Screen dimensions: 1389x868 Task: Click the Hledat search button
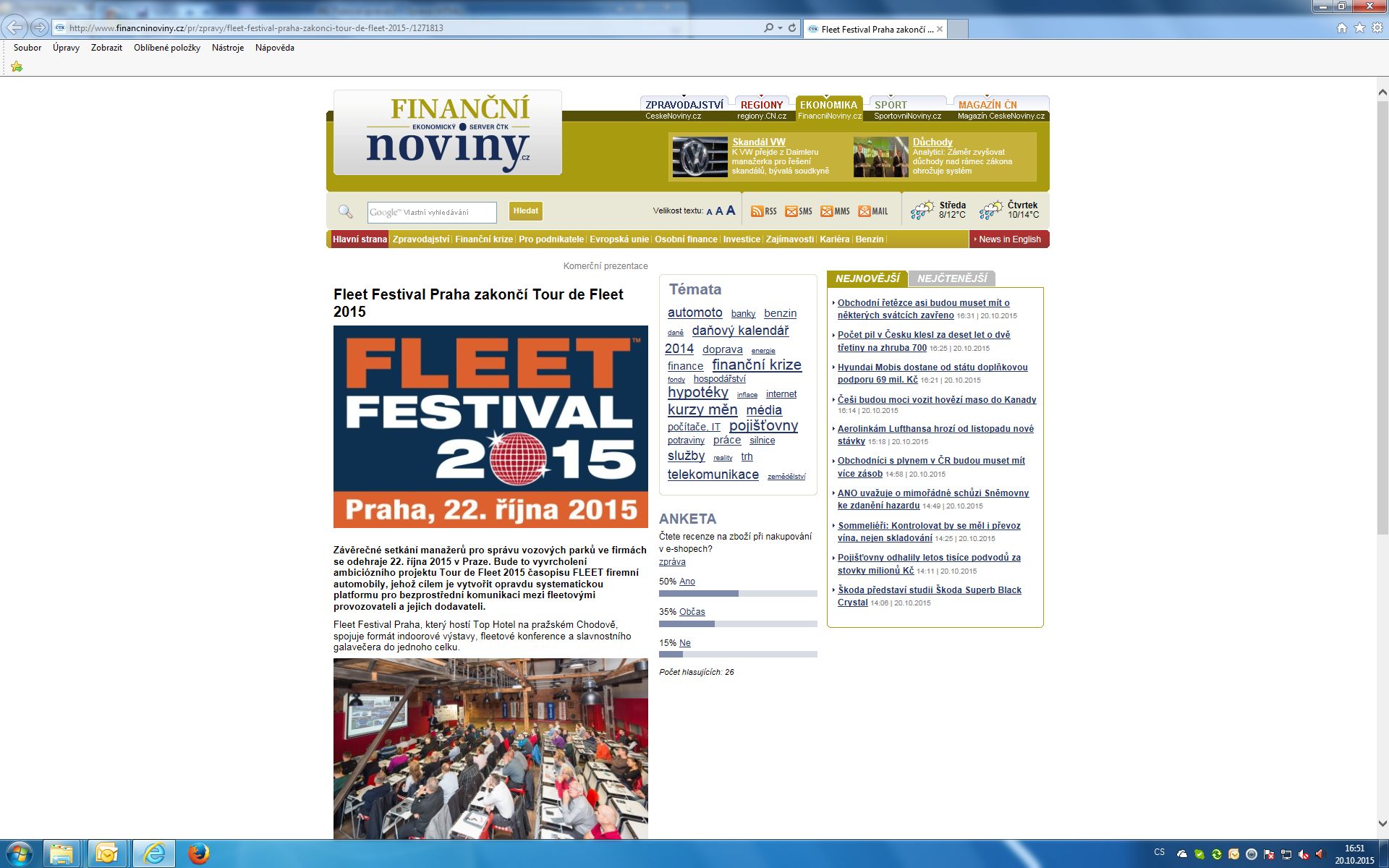[526, 211]
